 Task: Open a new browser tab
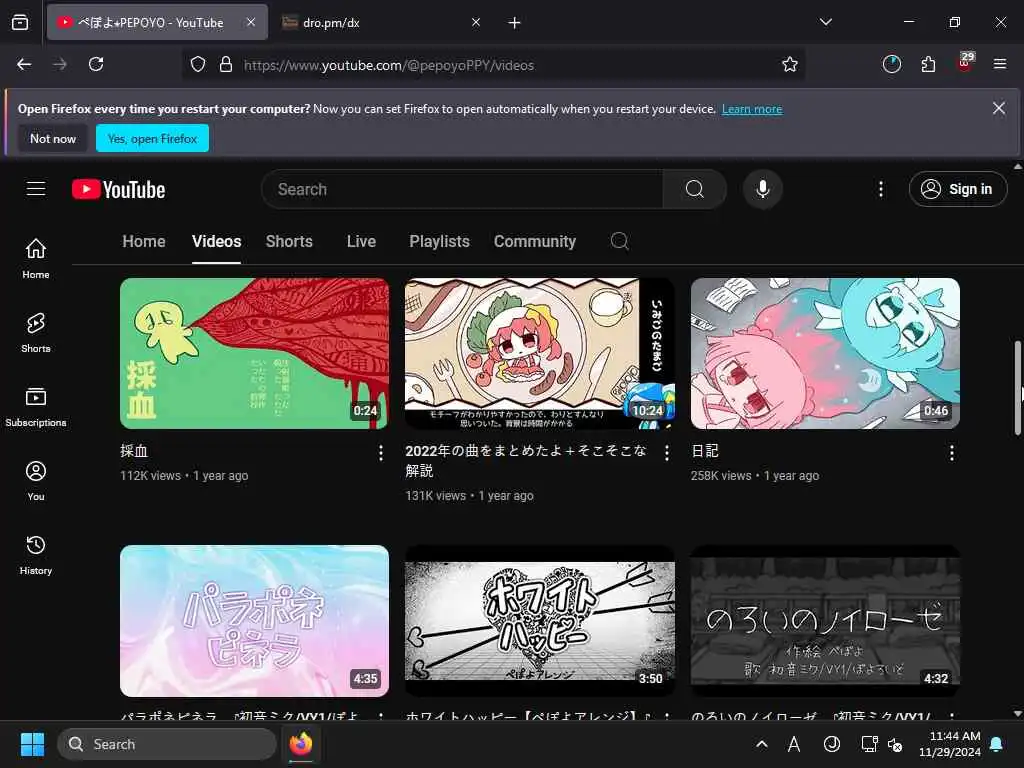[515, 23]
